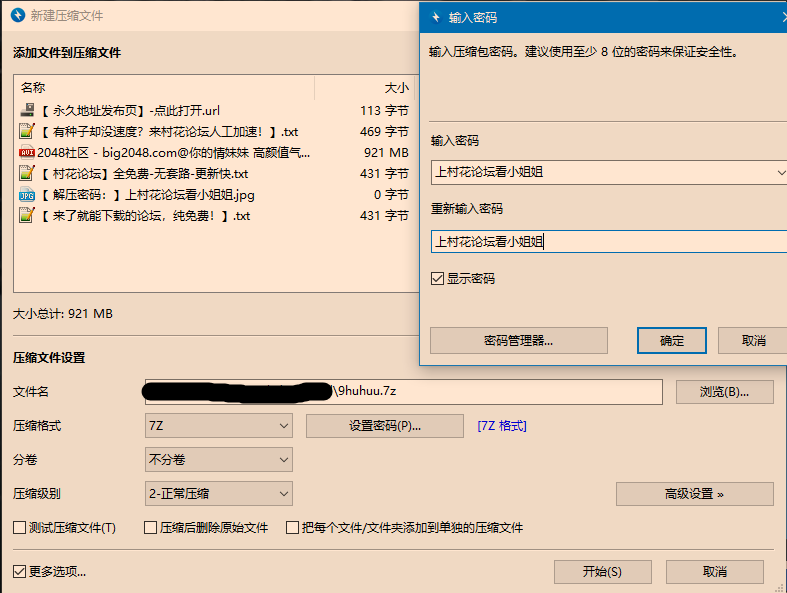
Task: Enable the 测试压缩文件(T) checkbox
Action: pos(19,528)
